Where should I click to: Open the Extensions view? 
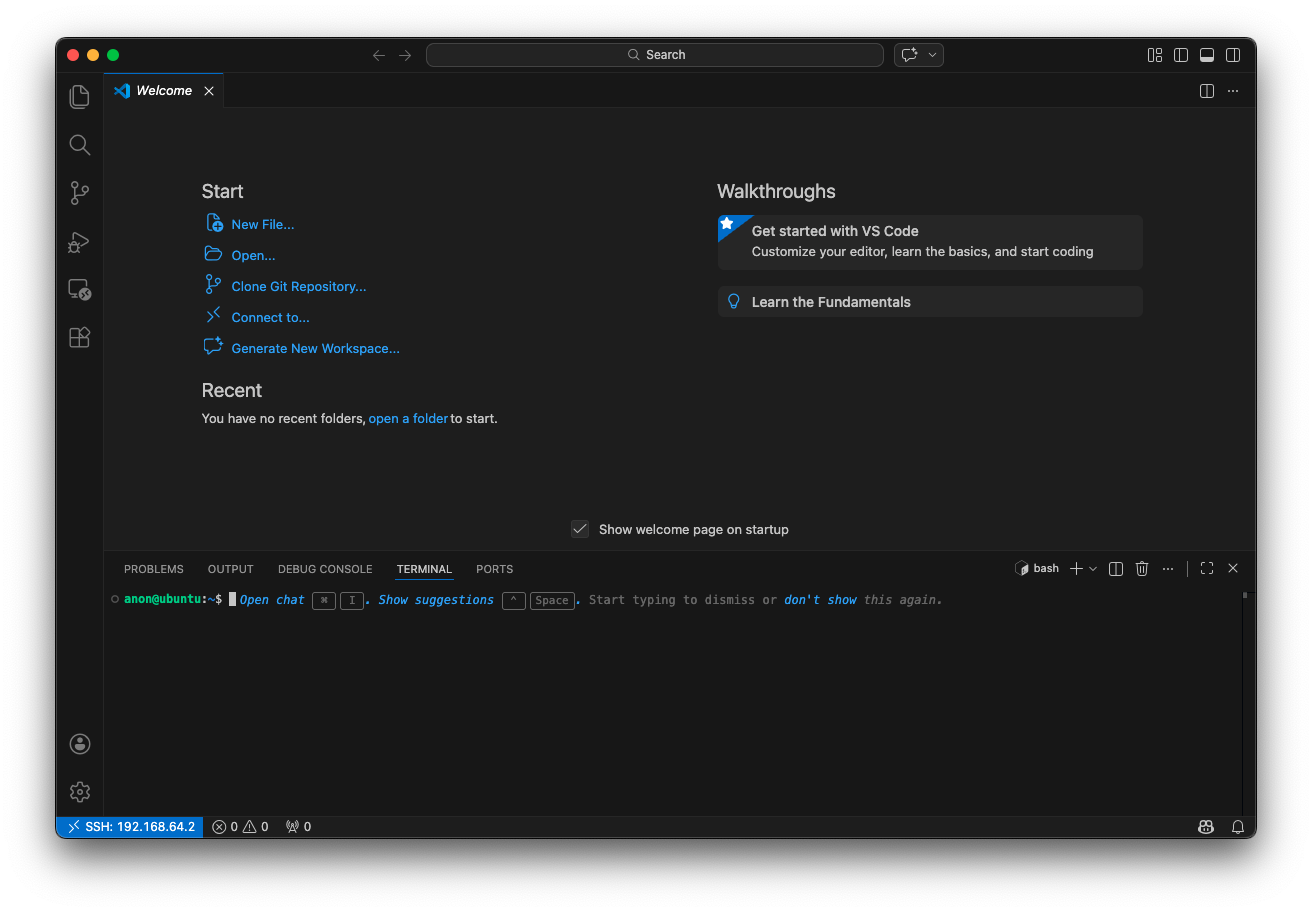[x=80, y=338]
